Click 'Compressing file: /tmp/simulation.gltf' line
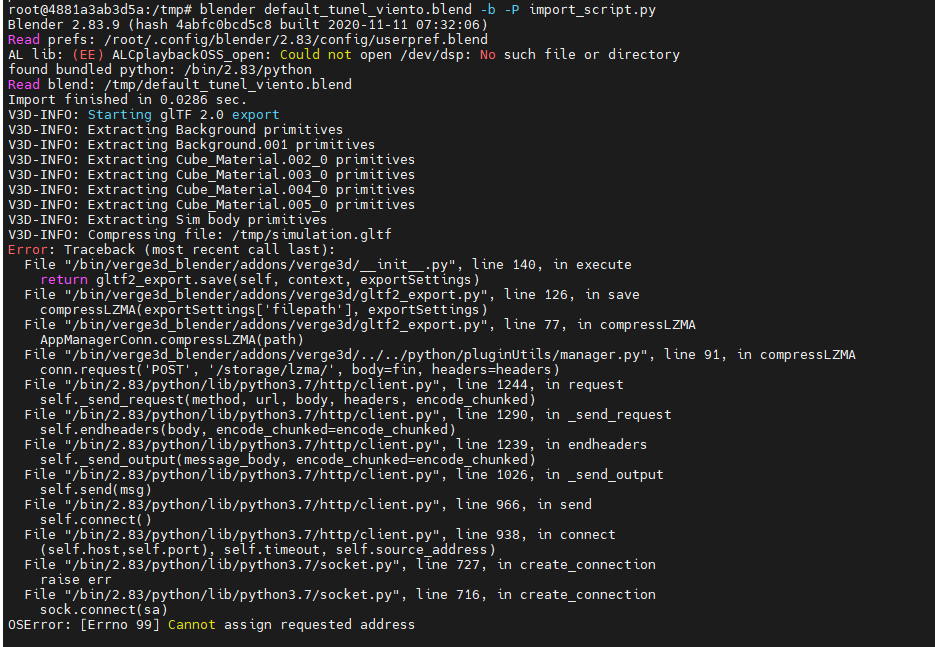The width and height of the screenshot is (935, 647). [200, 234]
